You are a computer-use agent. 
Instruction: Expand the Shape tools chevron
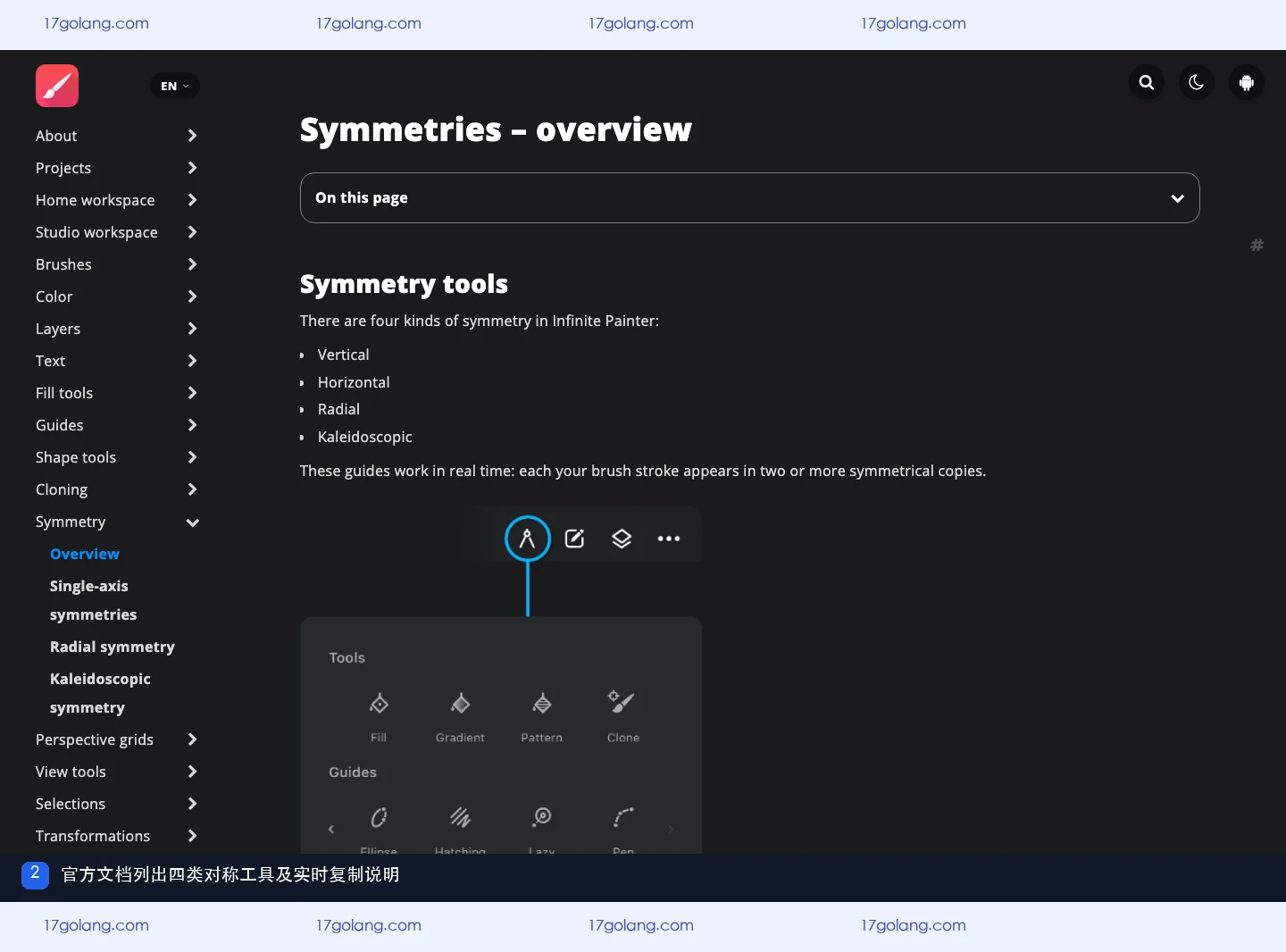[192, 457]
